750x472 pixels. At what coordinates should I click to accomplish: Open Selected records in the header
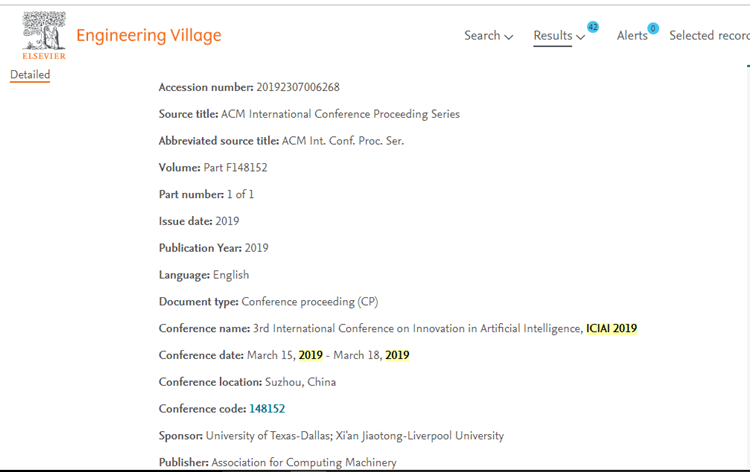coord(709,36)
